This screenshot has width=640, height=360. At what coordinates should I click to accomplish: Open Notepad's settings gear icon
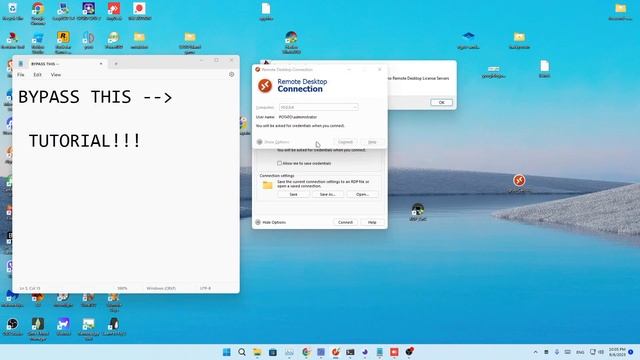coord(231,74)
